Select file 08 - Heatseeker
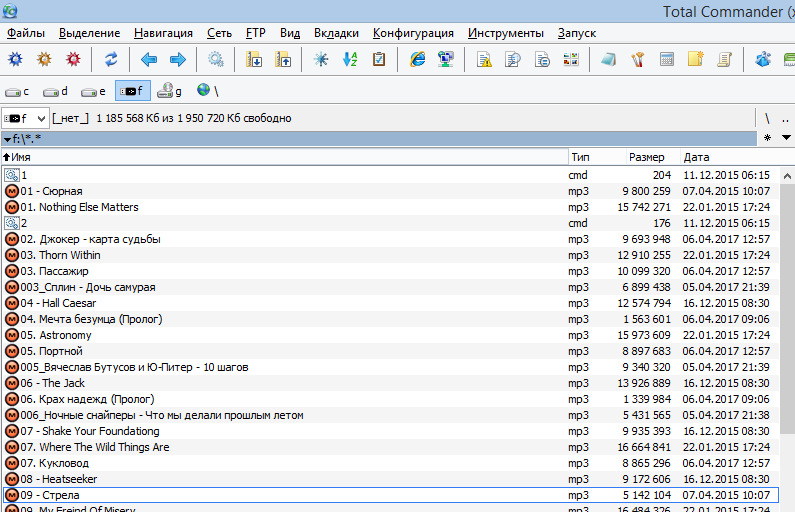This screenshot has height=512, width=795. (x=390, y=479)
